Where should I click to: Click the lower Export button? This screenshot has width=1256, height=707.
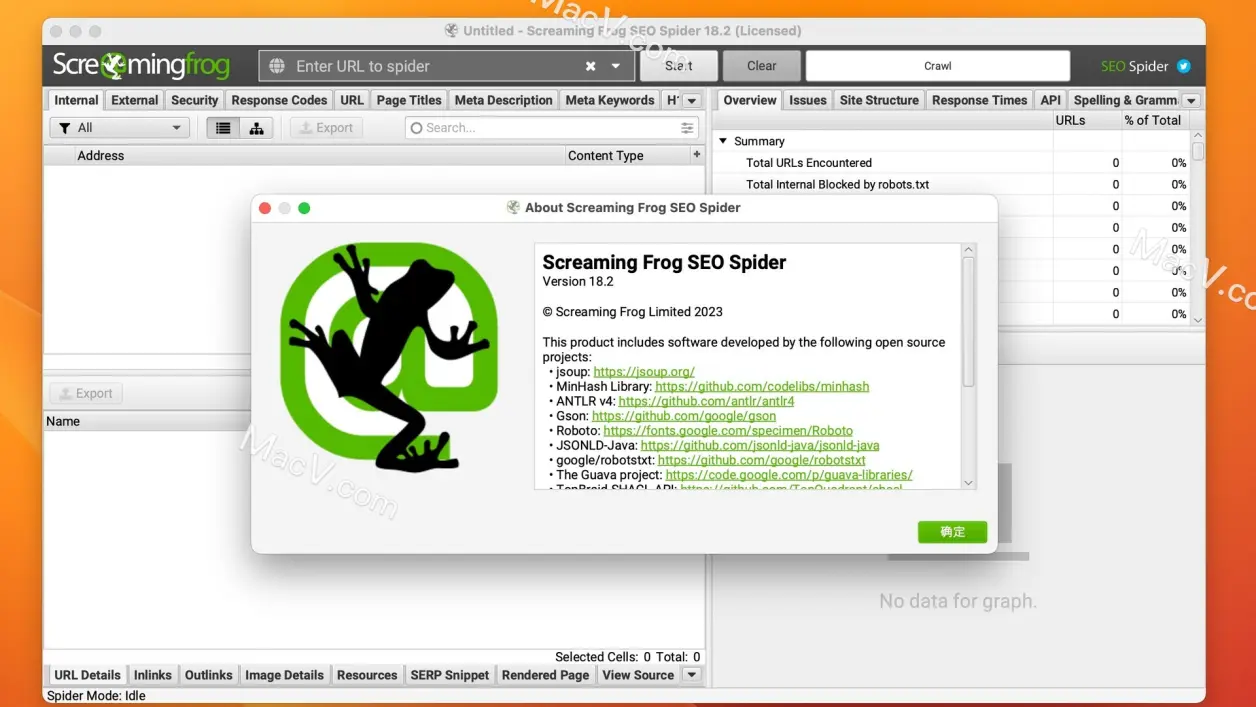click(x=86, y=394)
